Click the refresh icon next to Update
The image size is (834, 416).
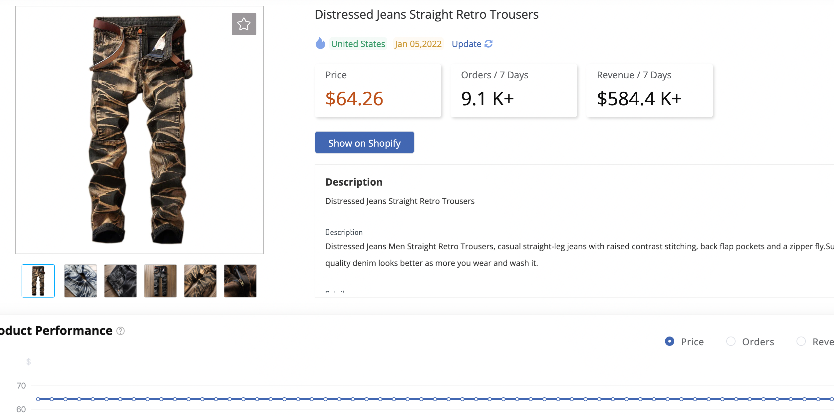pos(488,44)
